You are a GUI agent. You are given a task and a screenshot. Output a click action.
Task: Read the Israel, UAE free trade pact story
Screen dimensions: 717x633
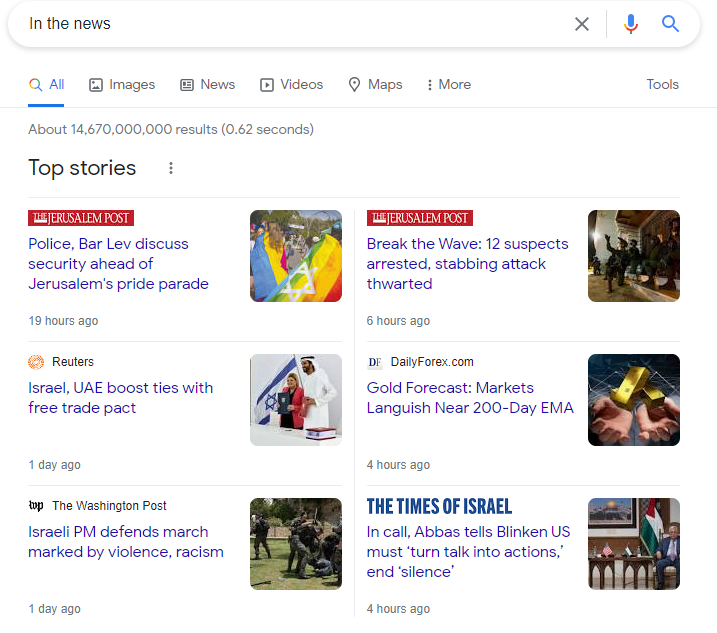pyautogui.click(x=120, y=398)
